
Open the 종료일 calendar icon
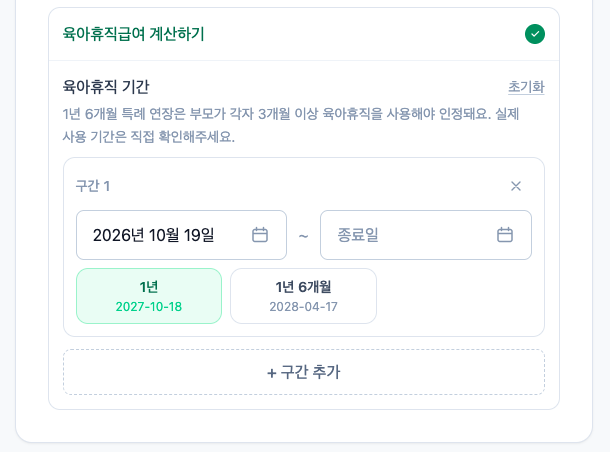[x=505, y=235]
